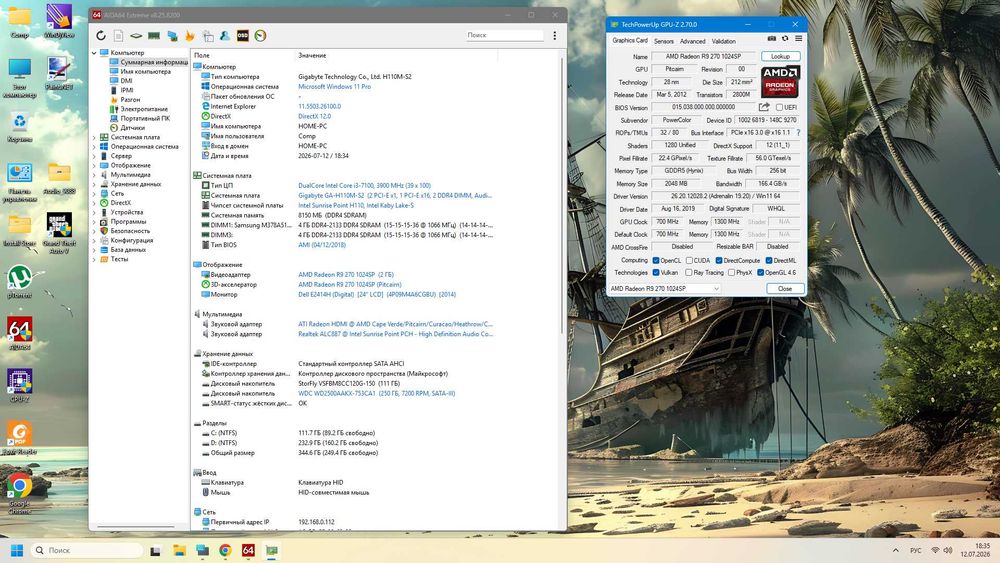Take GPU-Z screenshot with camera icon
The image size is (1000, 563).
pyautogui.click(x=772, y=39)
